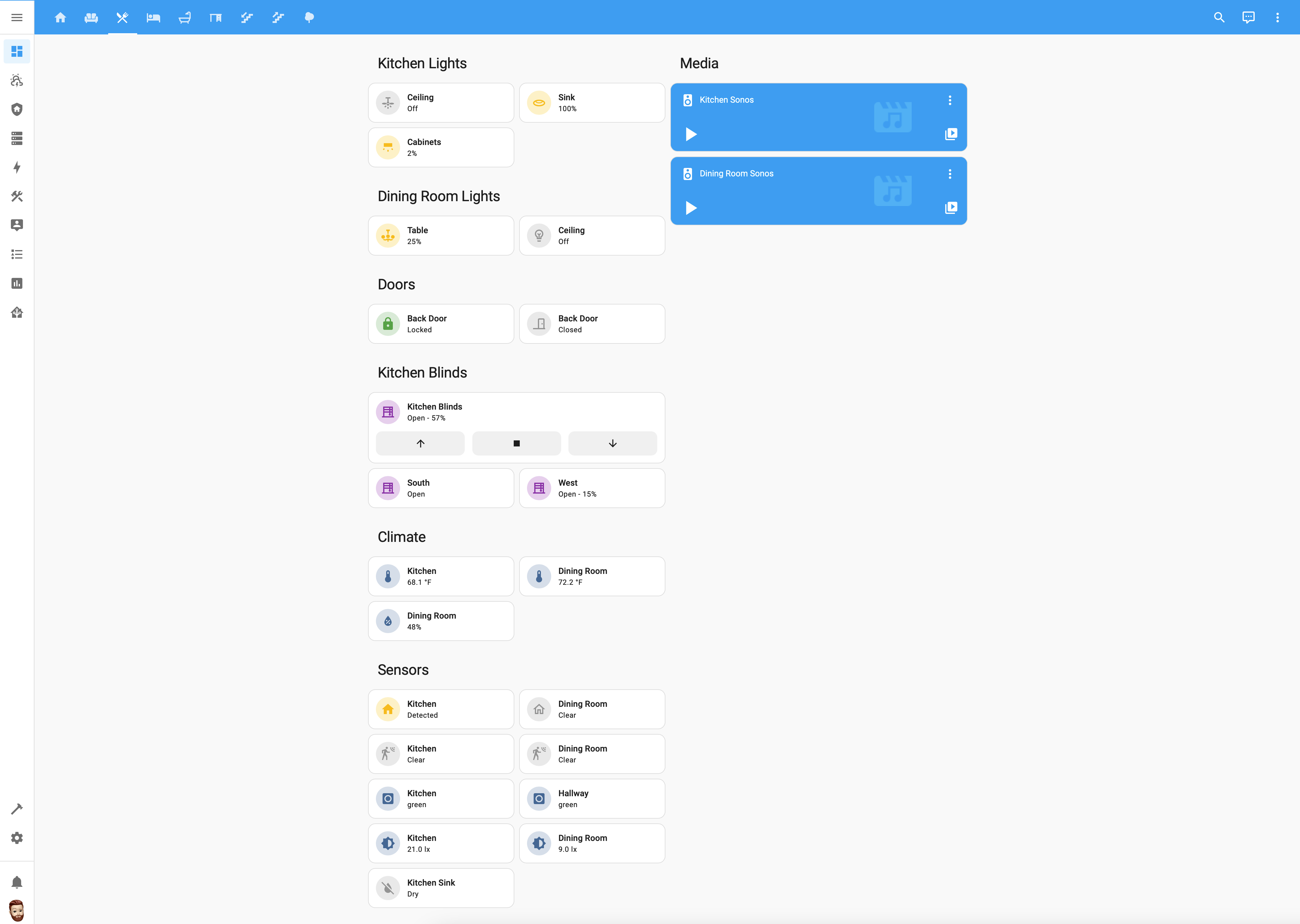Open the Developer tools hammer icon
This screenshot has width=1300, height=924.
tap(17, 809)
